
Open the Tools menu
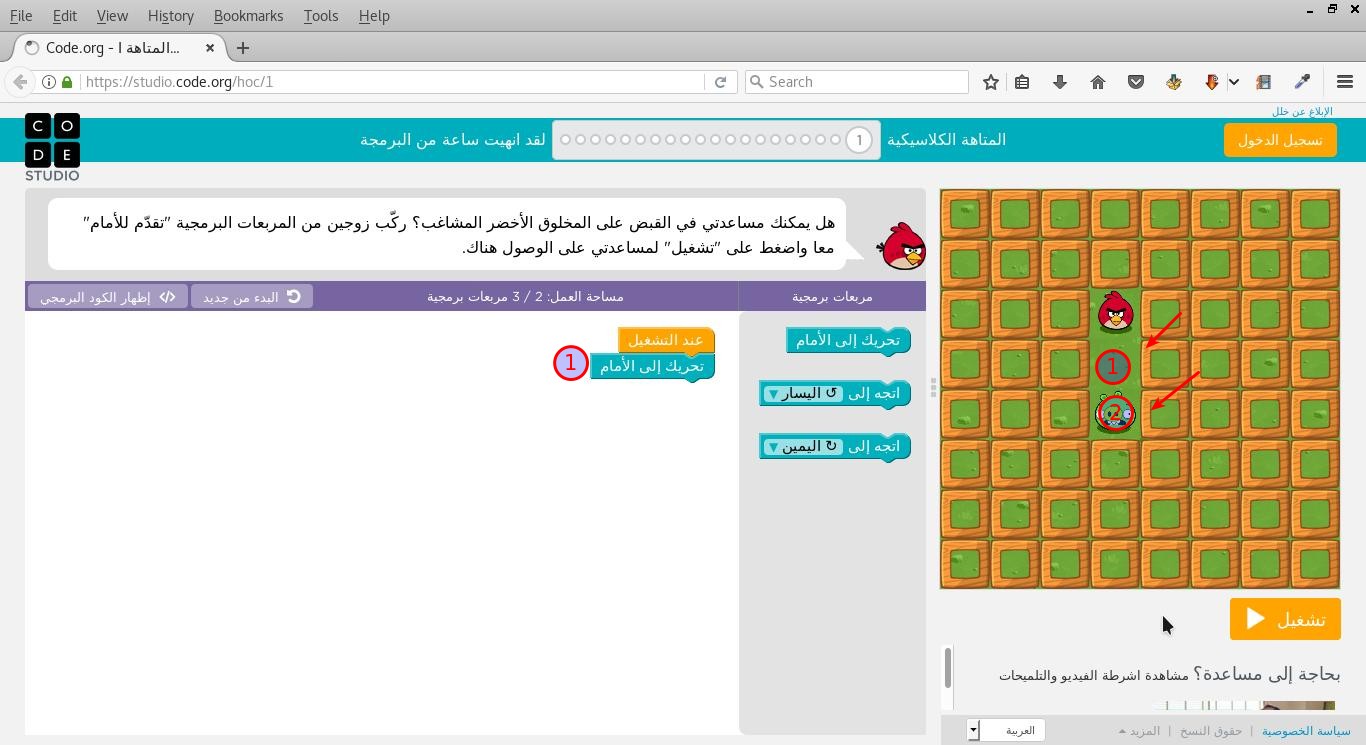[321, 16]
